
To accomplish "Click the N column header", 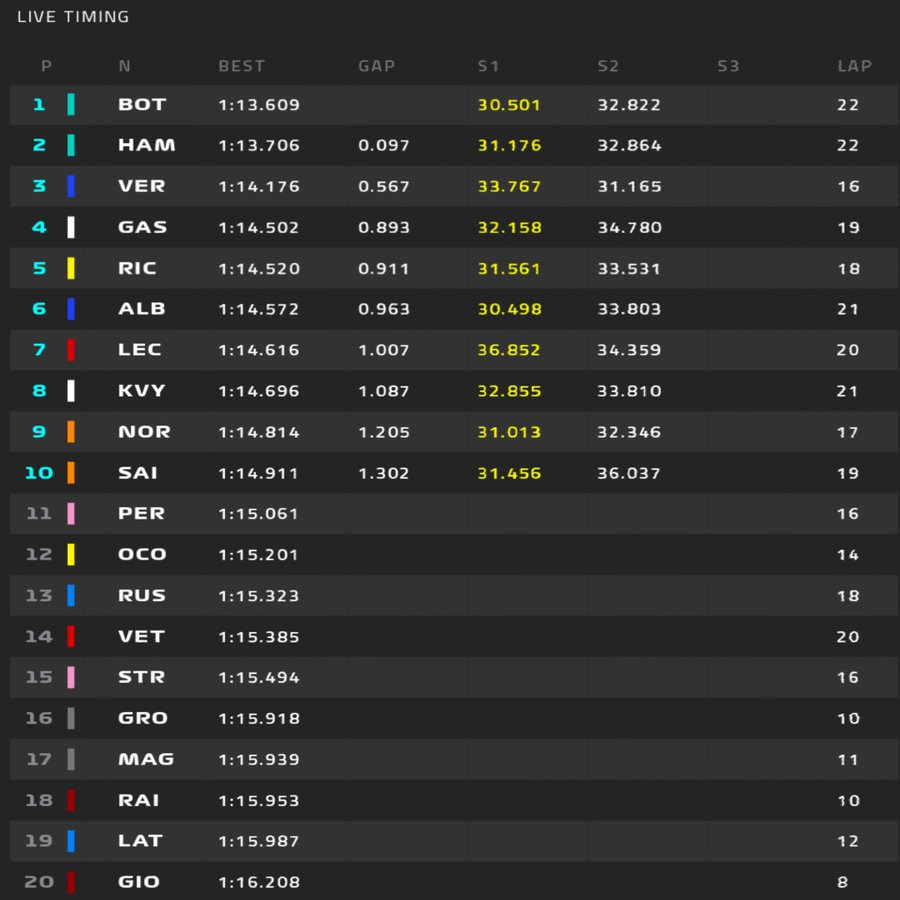I will [125, 66].
